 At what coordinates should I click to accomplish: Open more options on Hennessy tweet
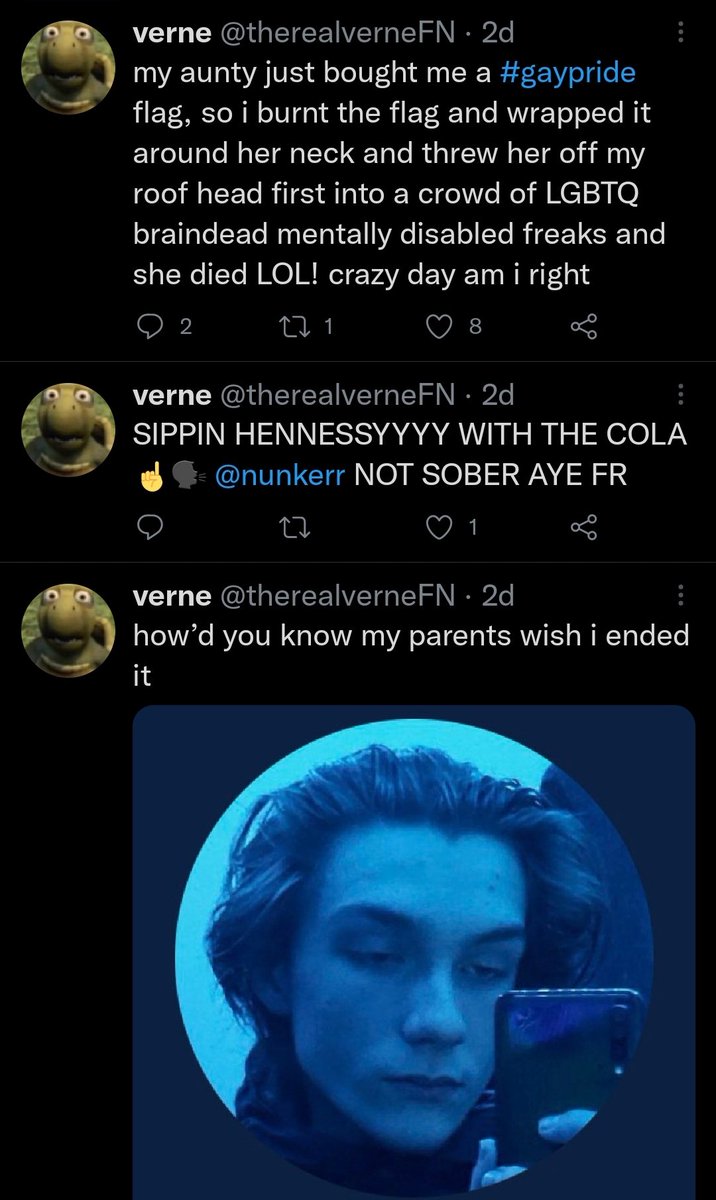pyautogui.click(x=681, y=395)
